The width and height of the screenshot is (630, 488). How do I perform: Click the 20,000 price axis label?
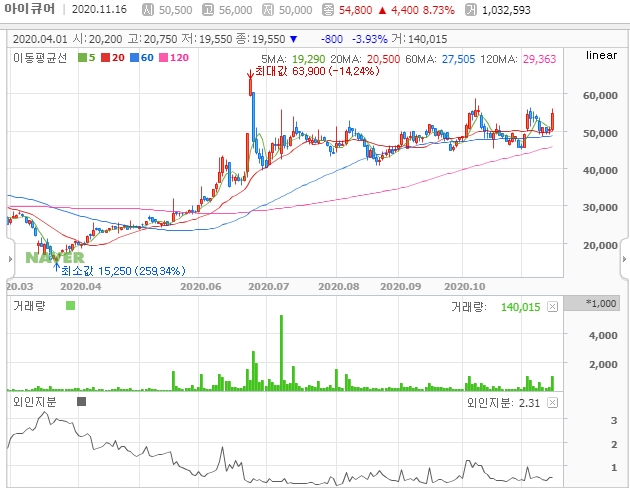[x=600, y=245]
